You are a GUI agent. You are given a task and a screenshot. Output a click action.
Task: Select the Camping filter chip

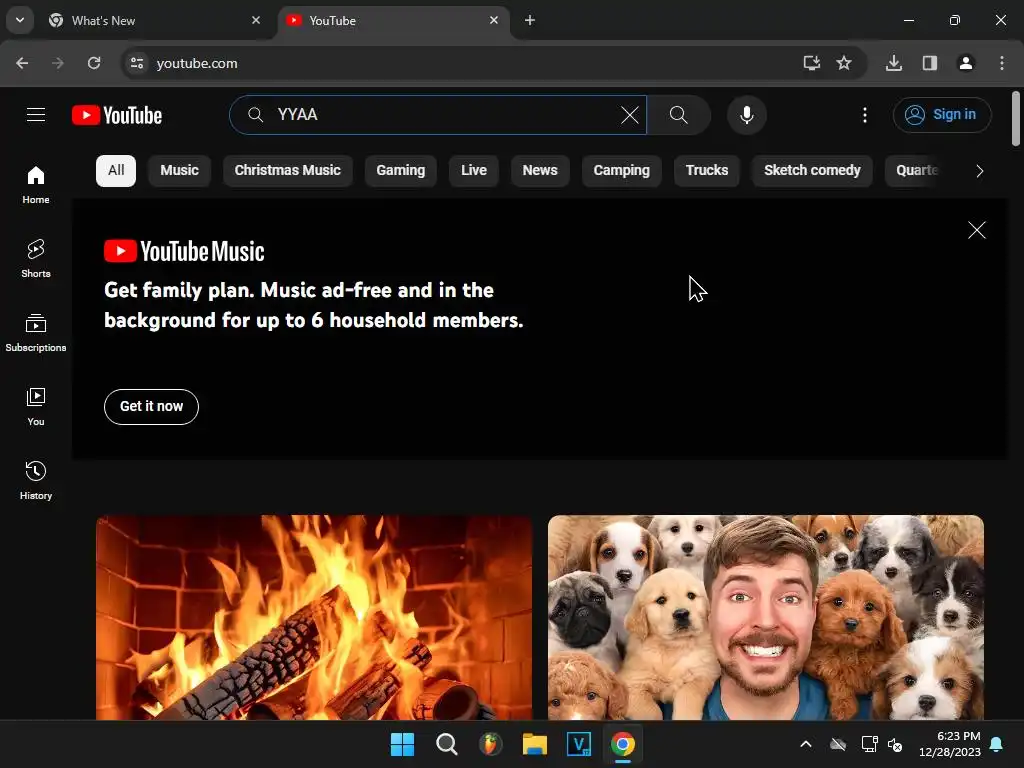tap(622, 170)
